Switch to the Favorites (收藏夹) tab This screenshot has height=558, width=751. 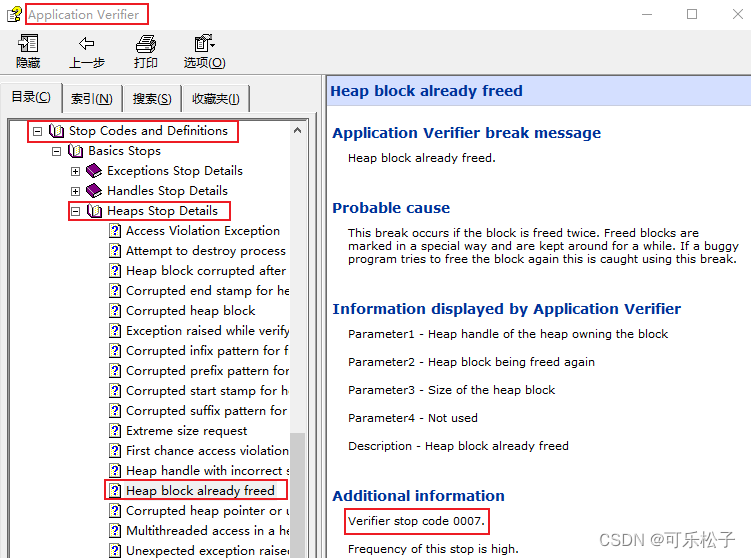(216, 99)
